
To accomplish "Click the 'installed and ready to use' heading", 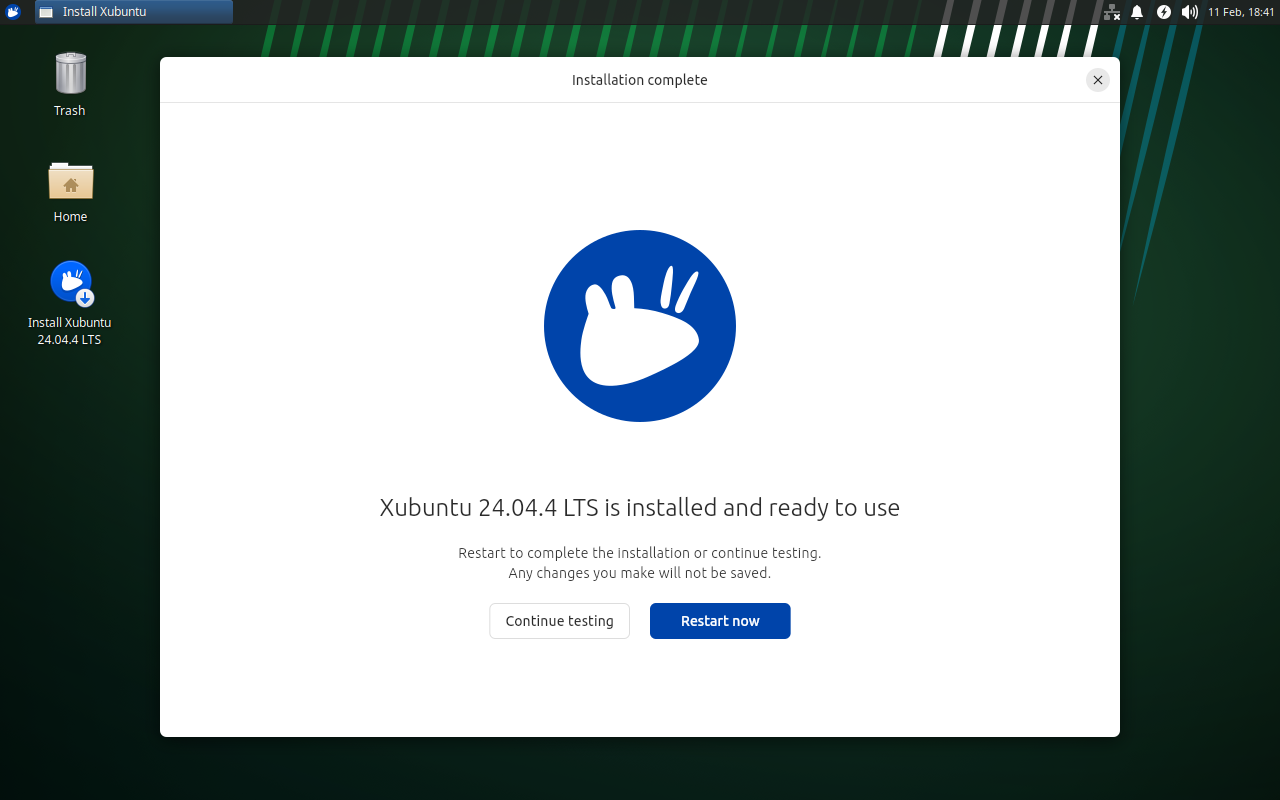I will point(640,508).
